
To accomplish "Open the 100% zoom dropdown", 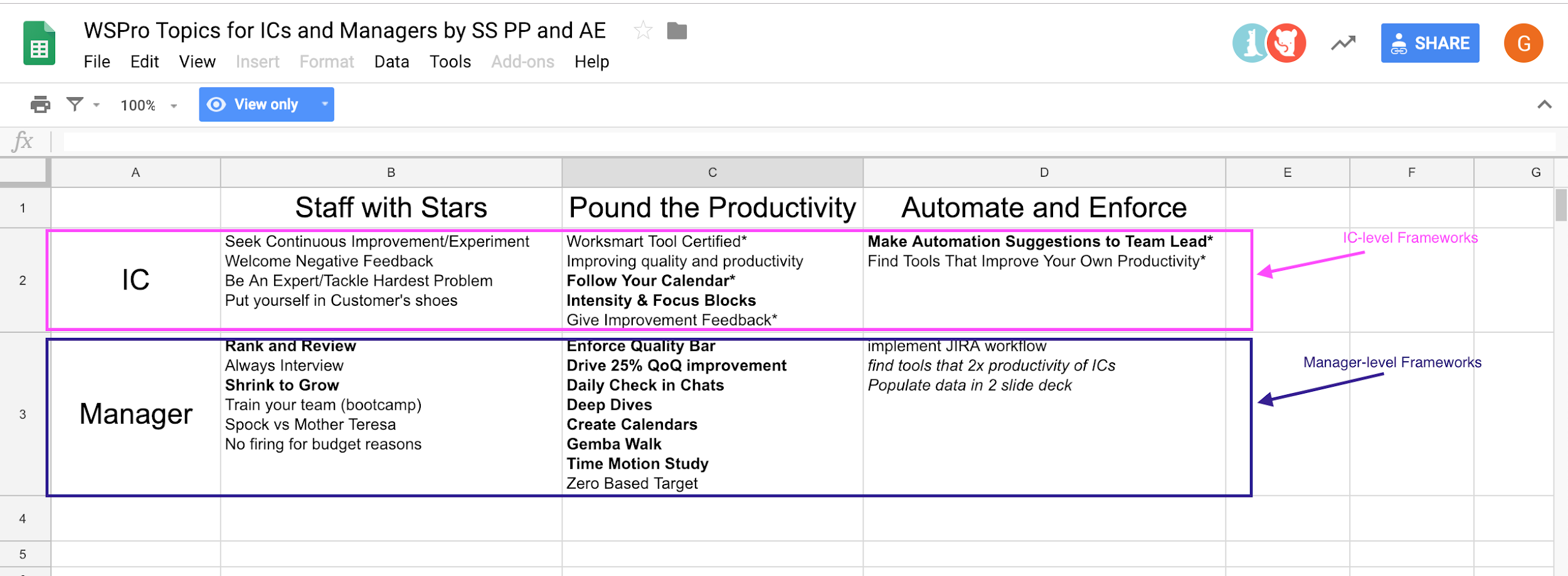I will (149, 105).
